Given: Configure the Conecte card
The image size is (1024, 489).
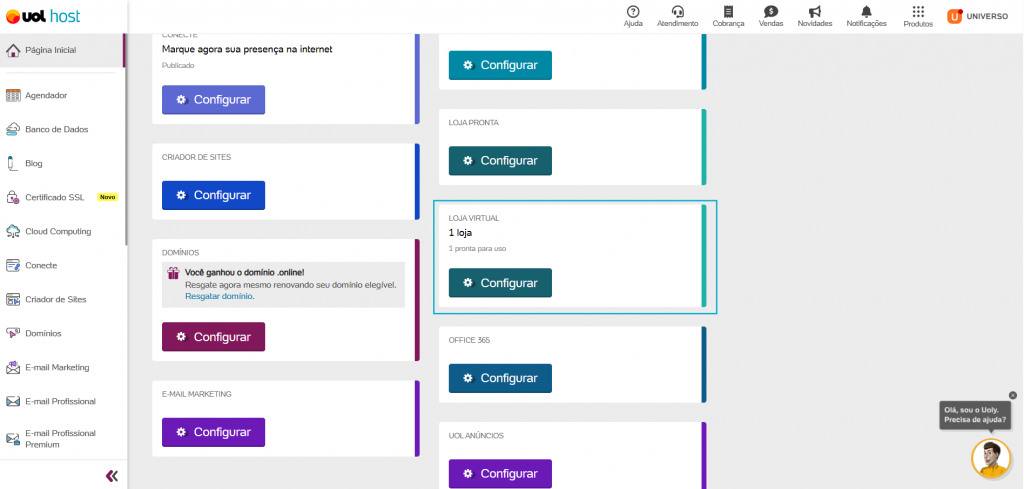Looking at the screenshot, I should (214, 100).
